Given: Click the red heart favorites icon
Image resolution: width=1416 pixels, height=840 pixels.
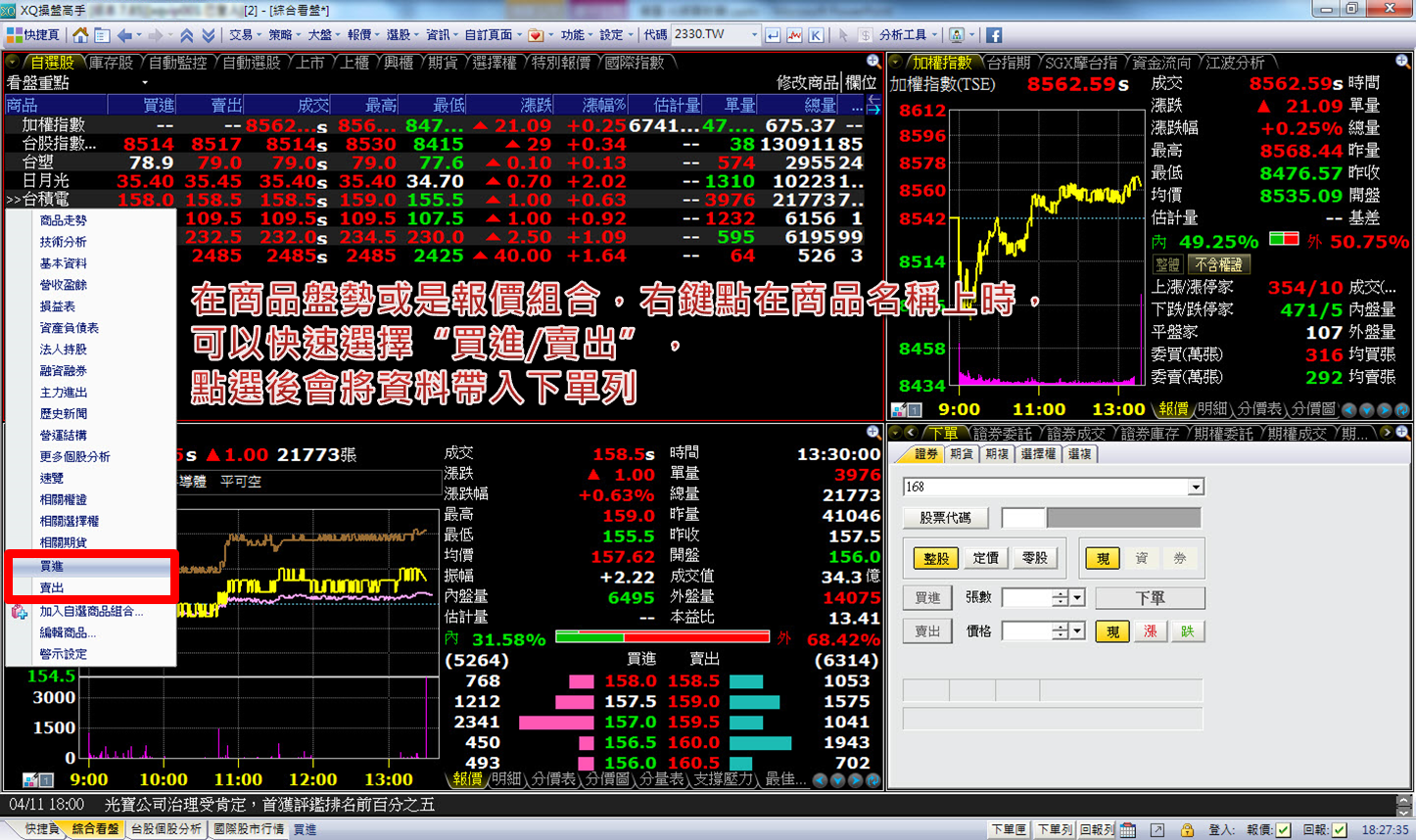Looking at the screenshot, I should 536,35.
